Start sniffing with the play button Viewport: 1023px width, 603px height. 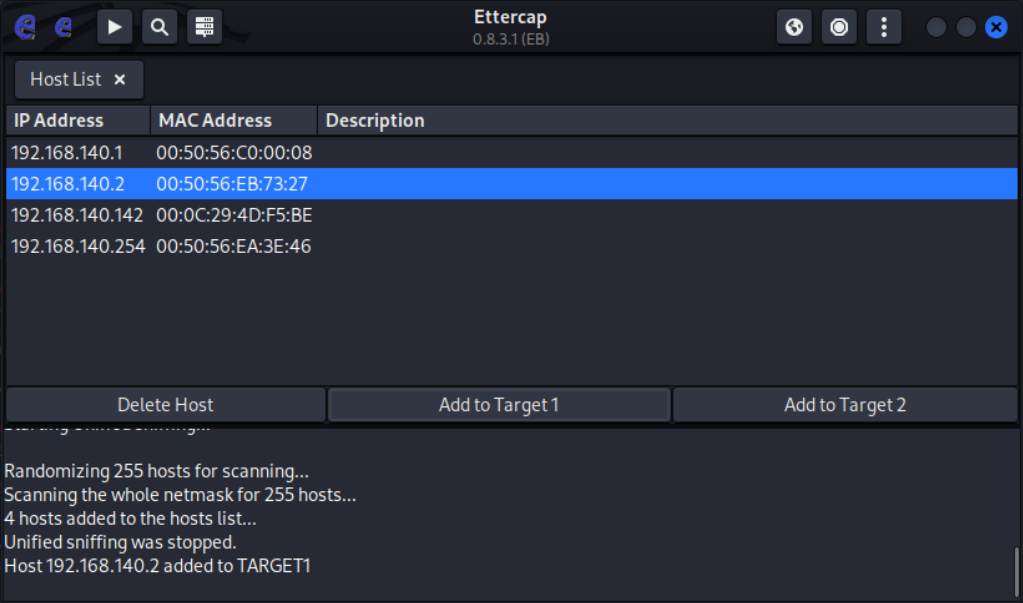coord(114,27)
